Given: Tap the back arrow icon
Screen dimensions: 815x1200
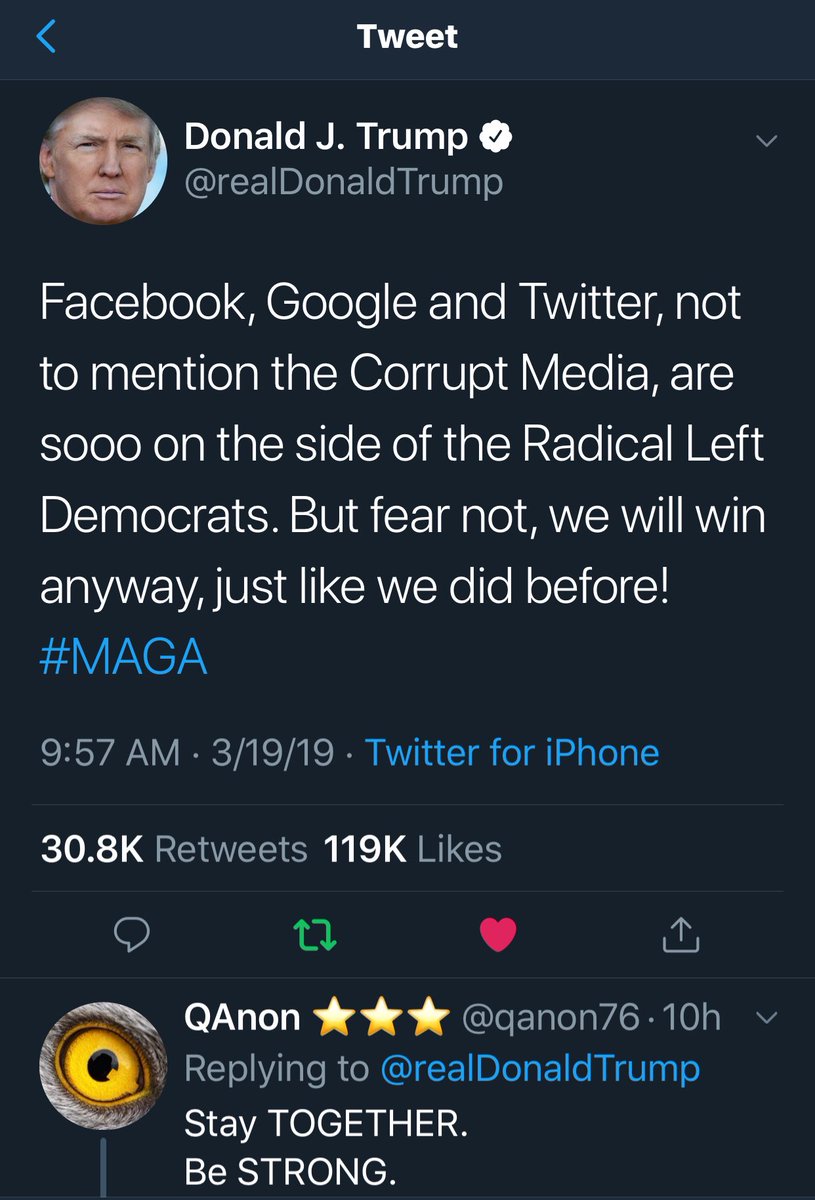Looking at the screenshot, I should (x=46, y=37).
